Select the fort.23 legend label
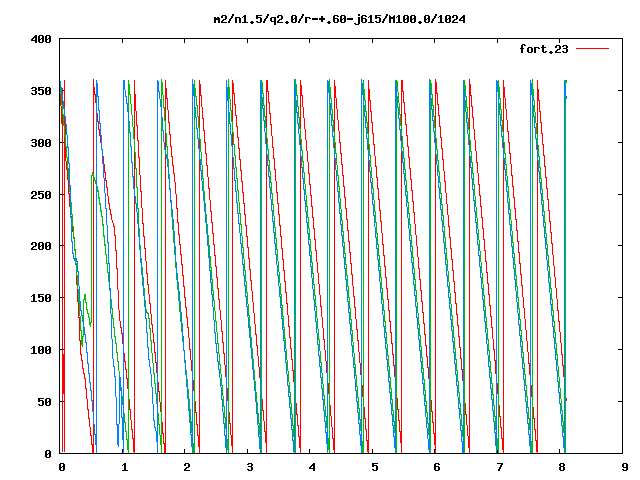 (544, 49)
